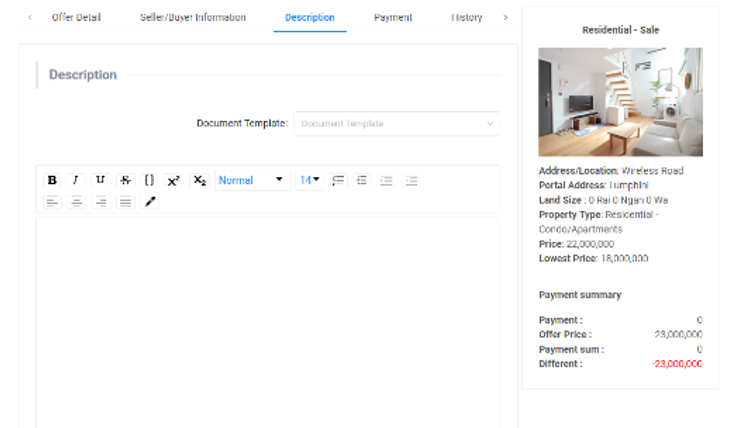Go to the Payment tab
Image resolution: width=730 pixels, height=428 pixels.
coord(393,18)
